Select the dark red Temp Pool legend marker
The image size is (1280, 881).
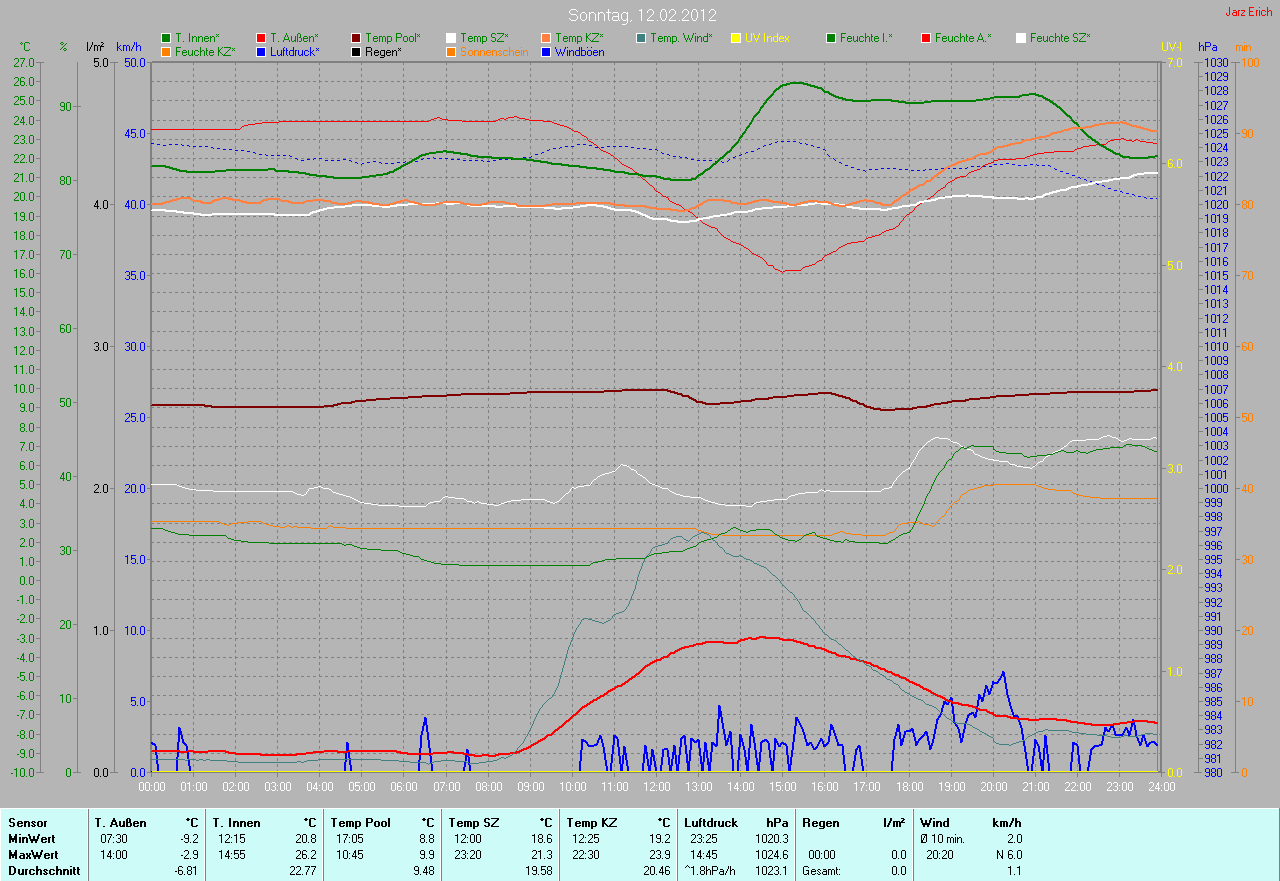click(356, 38)
